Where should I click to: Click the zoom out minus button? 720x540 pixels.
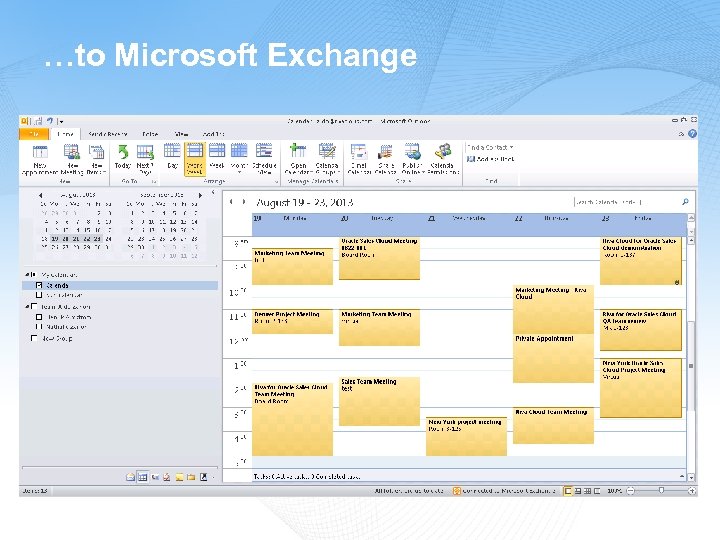point(631,491)
